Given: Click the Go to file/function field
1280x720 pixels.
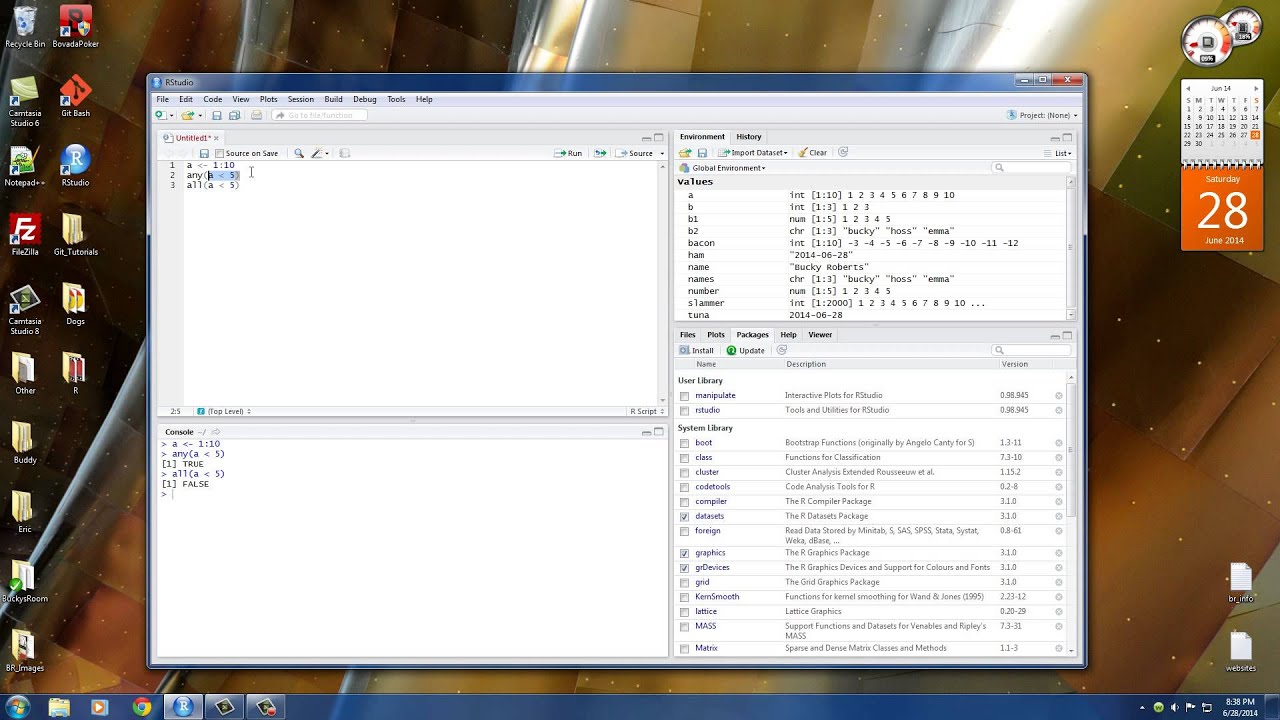Looking at the screenshot, I should coord(319,115).
